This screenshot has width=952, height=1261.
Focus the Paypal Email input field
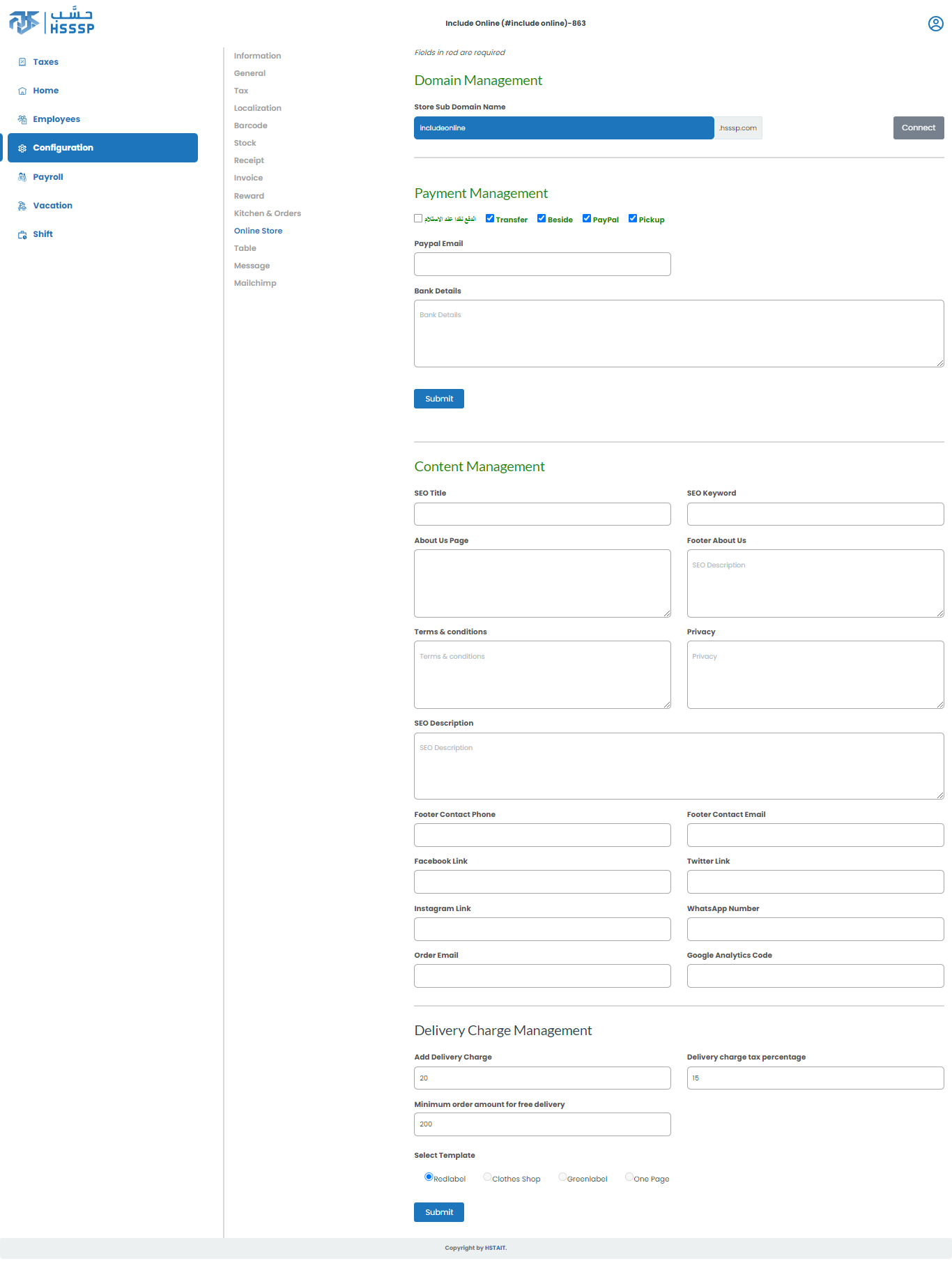[542, 264]
